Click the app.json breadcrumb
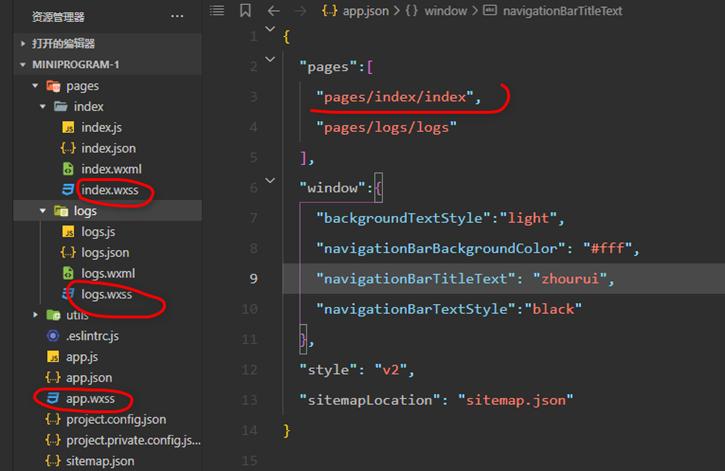Image resolution: width=725 pixels, height=471 pixels. (x=355, y=11)
